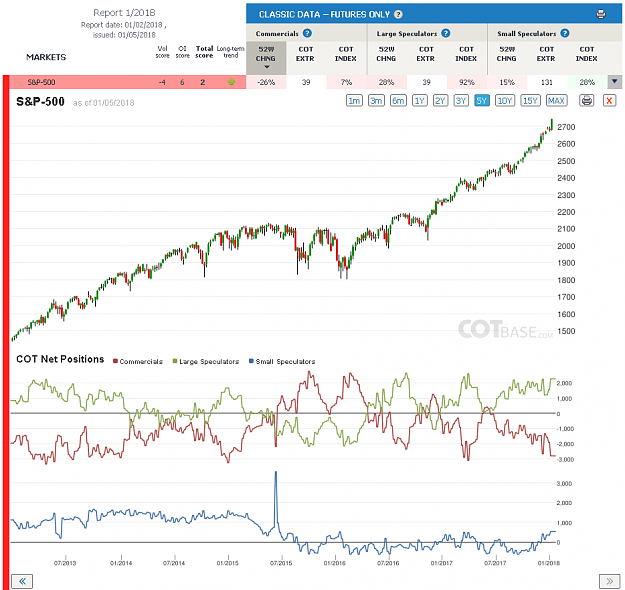Print the S&P-500 chart

(x=587, y=100)
